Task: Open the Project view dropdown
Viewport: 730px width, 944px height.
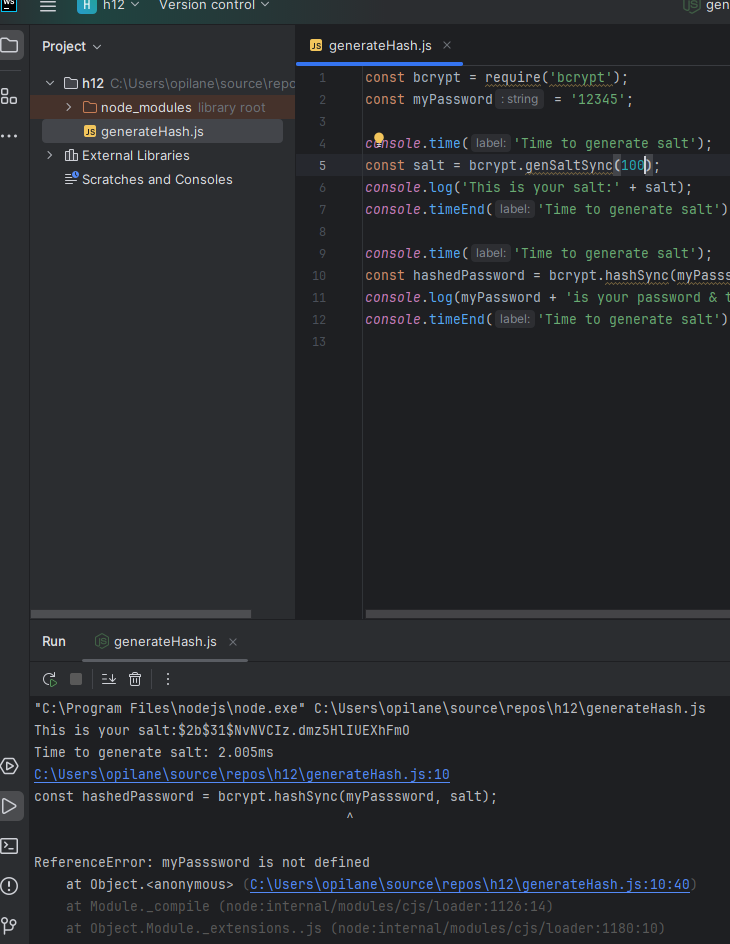Action: click(x=71, y=46)
